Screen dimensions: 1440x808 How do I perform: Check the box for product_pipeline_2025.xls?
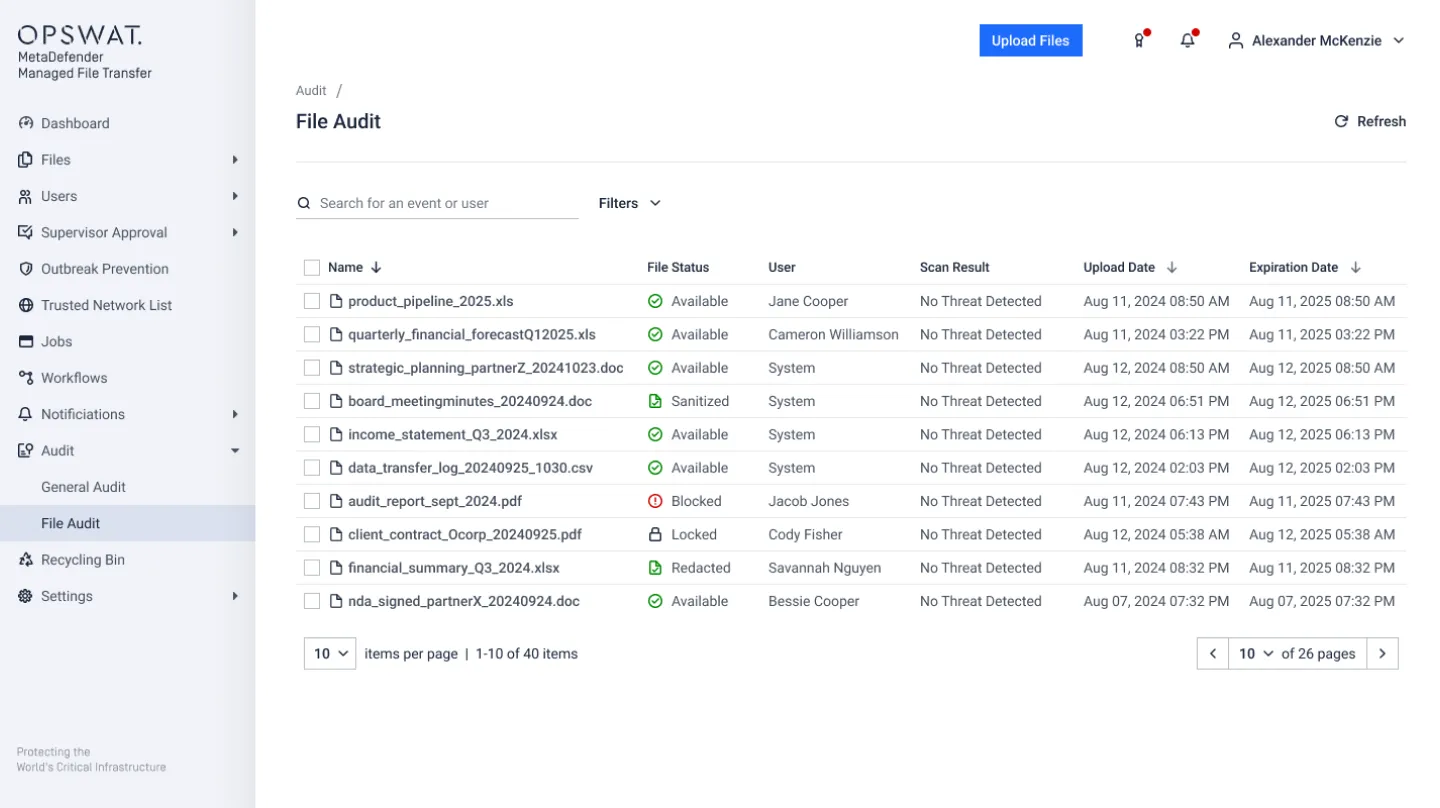(x=312, y=301)
